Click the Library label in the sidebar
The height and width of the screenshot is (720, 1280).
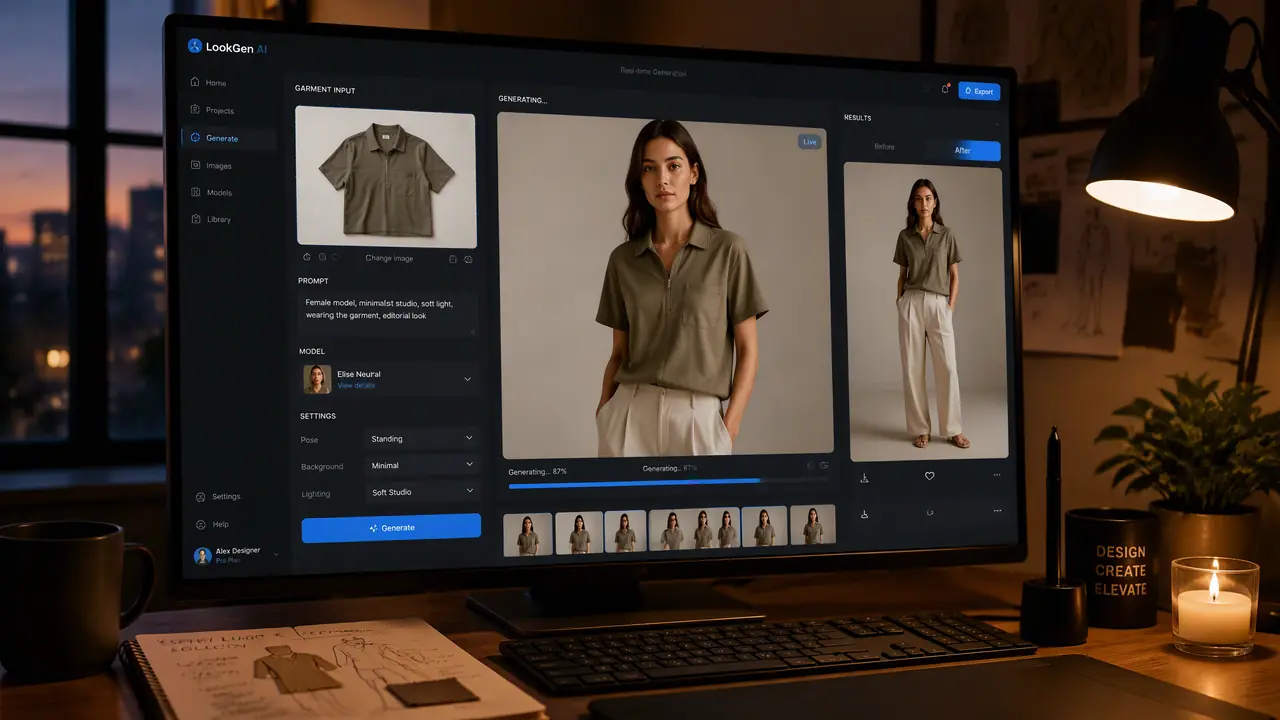(219, 219)
